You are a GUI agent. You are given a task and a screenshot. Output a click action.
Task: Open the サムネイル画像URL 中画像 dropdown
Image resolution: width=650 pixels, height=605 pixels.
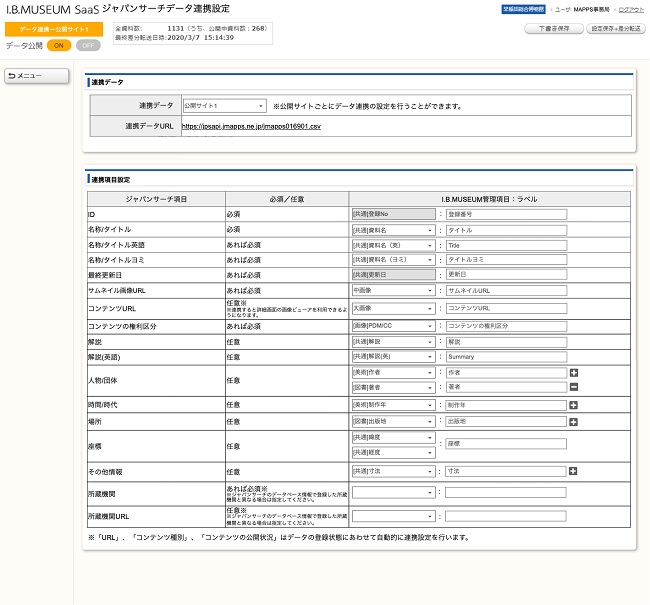tap(393, 291)
